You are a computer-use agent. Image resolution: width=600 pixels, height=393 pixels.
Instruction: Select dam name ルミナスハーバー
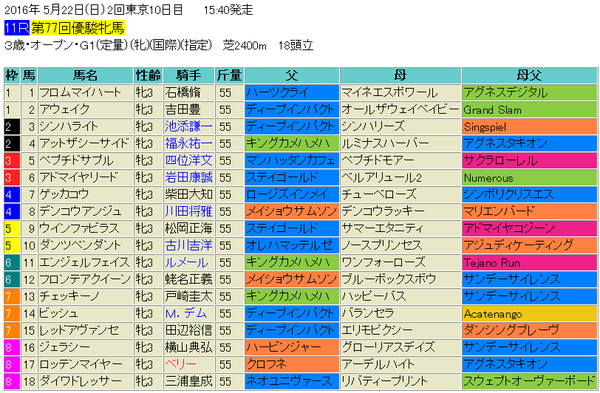pyautogui.click(x=385, y=143)
